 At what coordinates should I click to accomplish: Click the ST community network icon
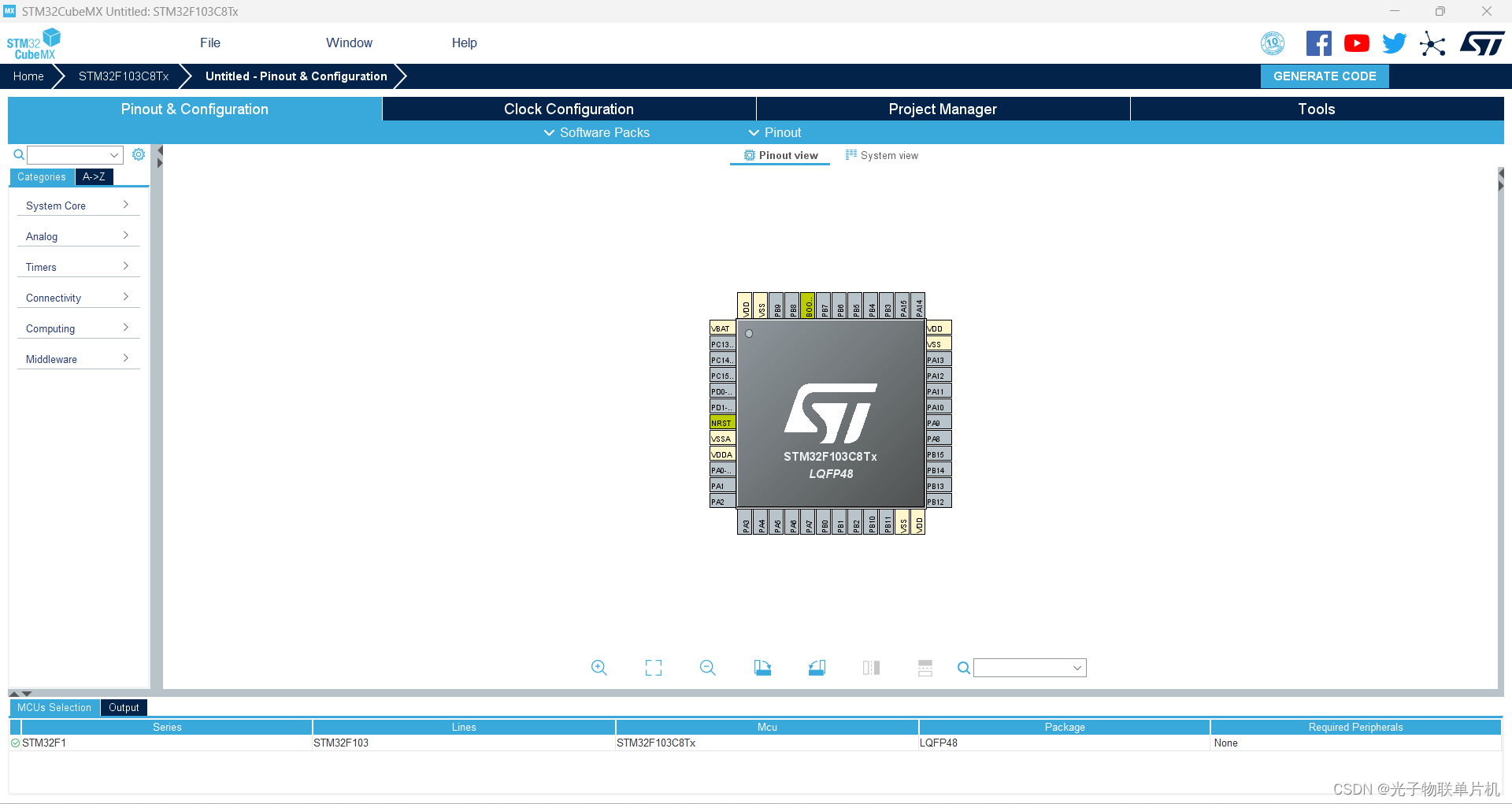[x=1432, y=43]
